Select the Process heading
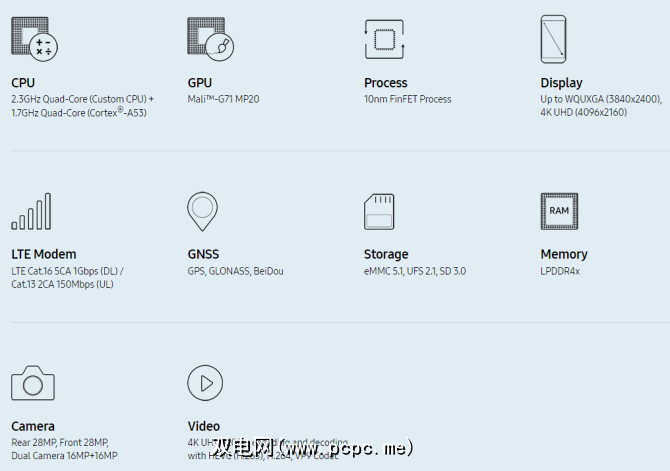This screenshot has height=471, width=670. (x=386, y=83)
